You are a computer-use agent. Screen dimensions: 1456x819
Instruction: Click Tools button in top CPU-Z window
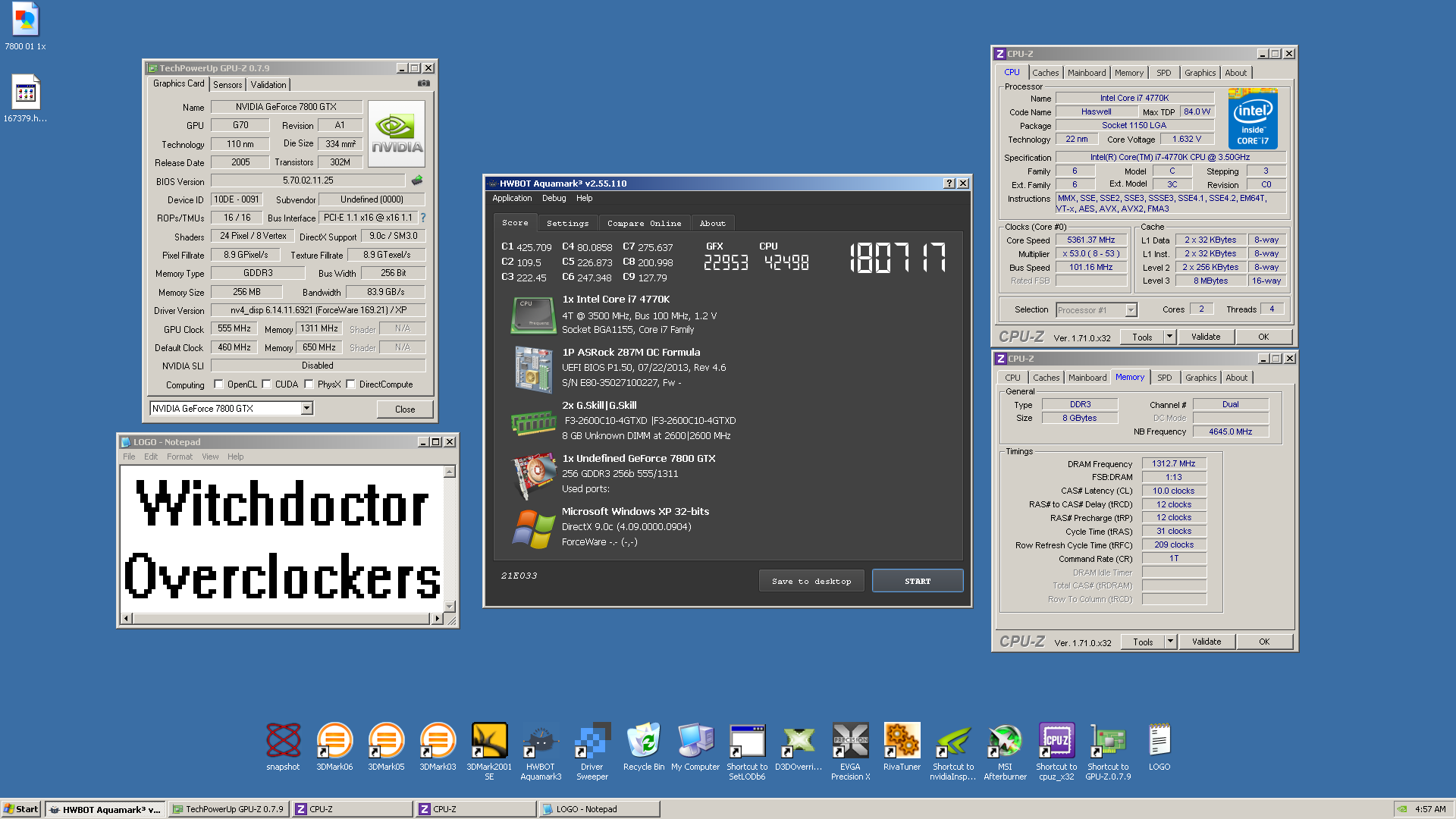click(1142, 337)
